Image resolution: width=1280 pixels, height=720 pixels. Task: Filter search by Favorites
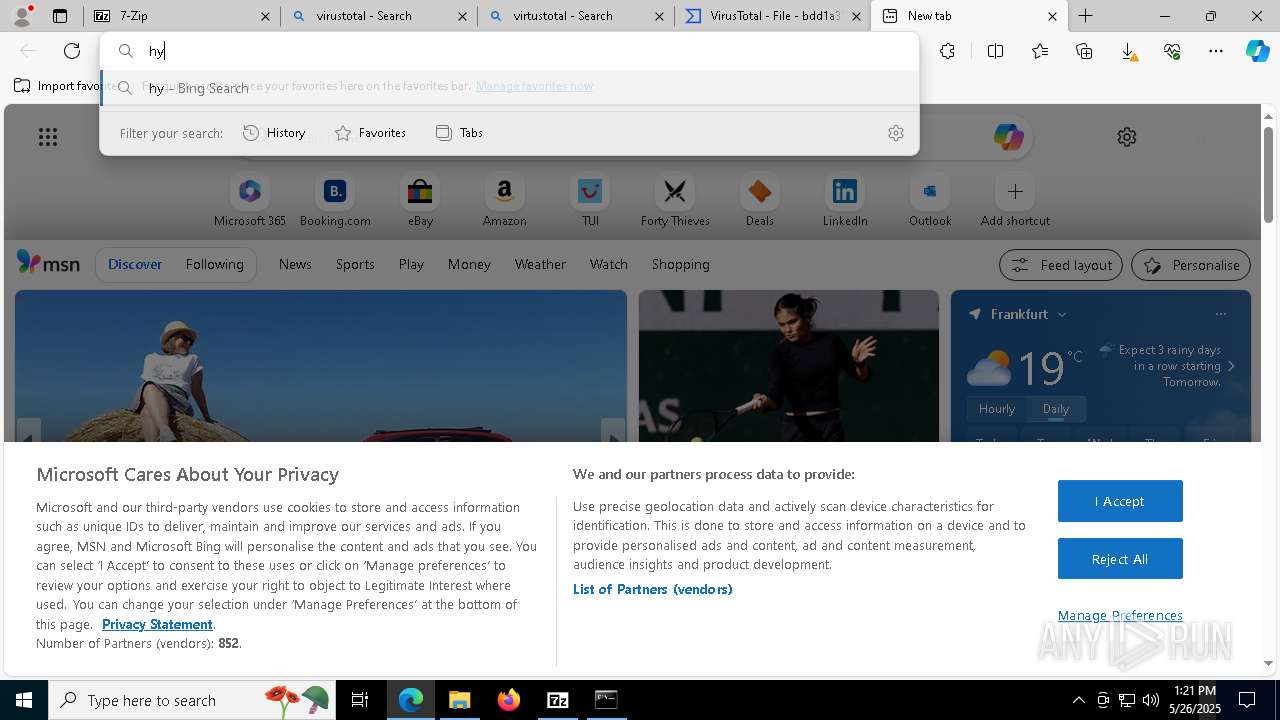coord(371,133)
